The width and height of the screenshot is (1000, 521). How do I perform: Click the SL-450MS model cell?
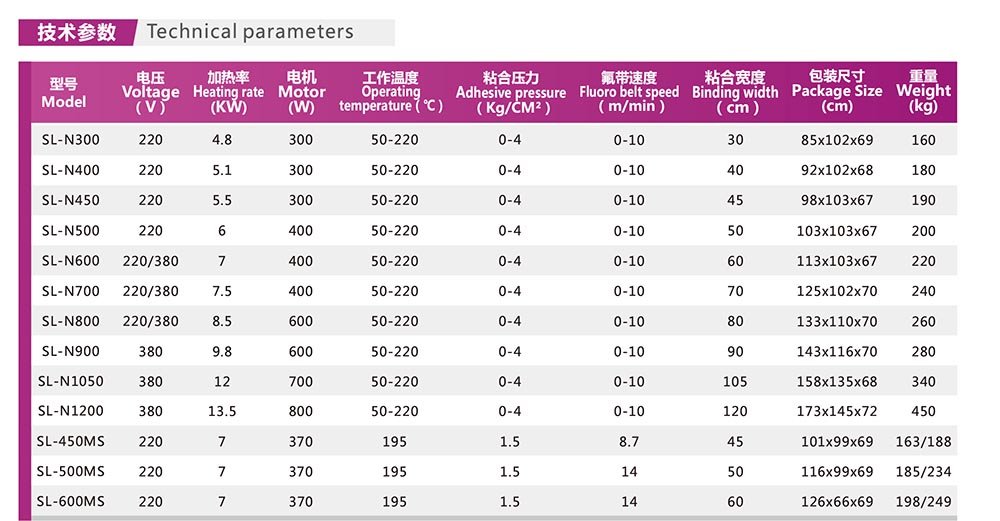[x=71, y=441]
